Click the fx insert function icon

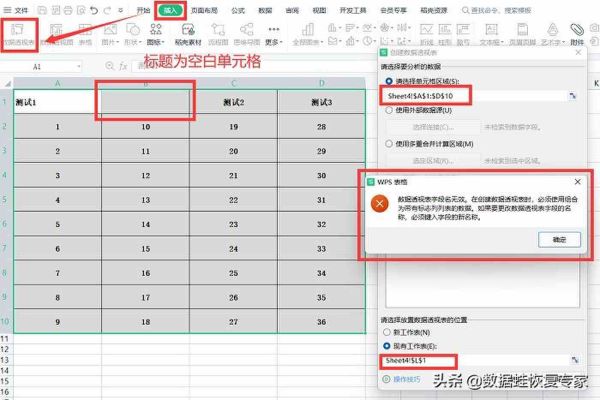click(123, 67)
